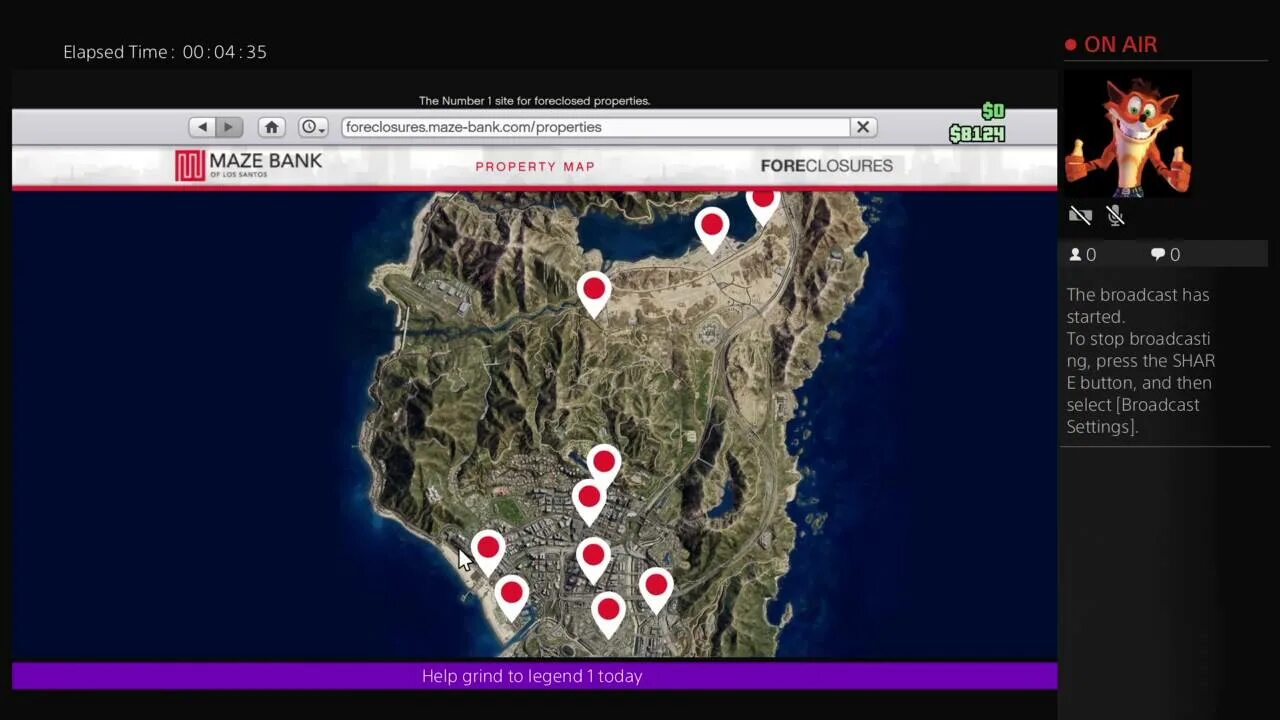Open the Crash Bandicoot broadcaster avatar
Image resolution: width=1280 pixels, height=720 pixels.
tap(1127, 133)
